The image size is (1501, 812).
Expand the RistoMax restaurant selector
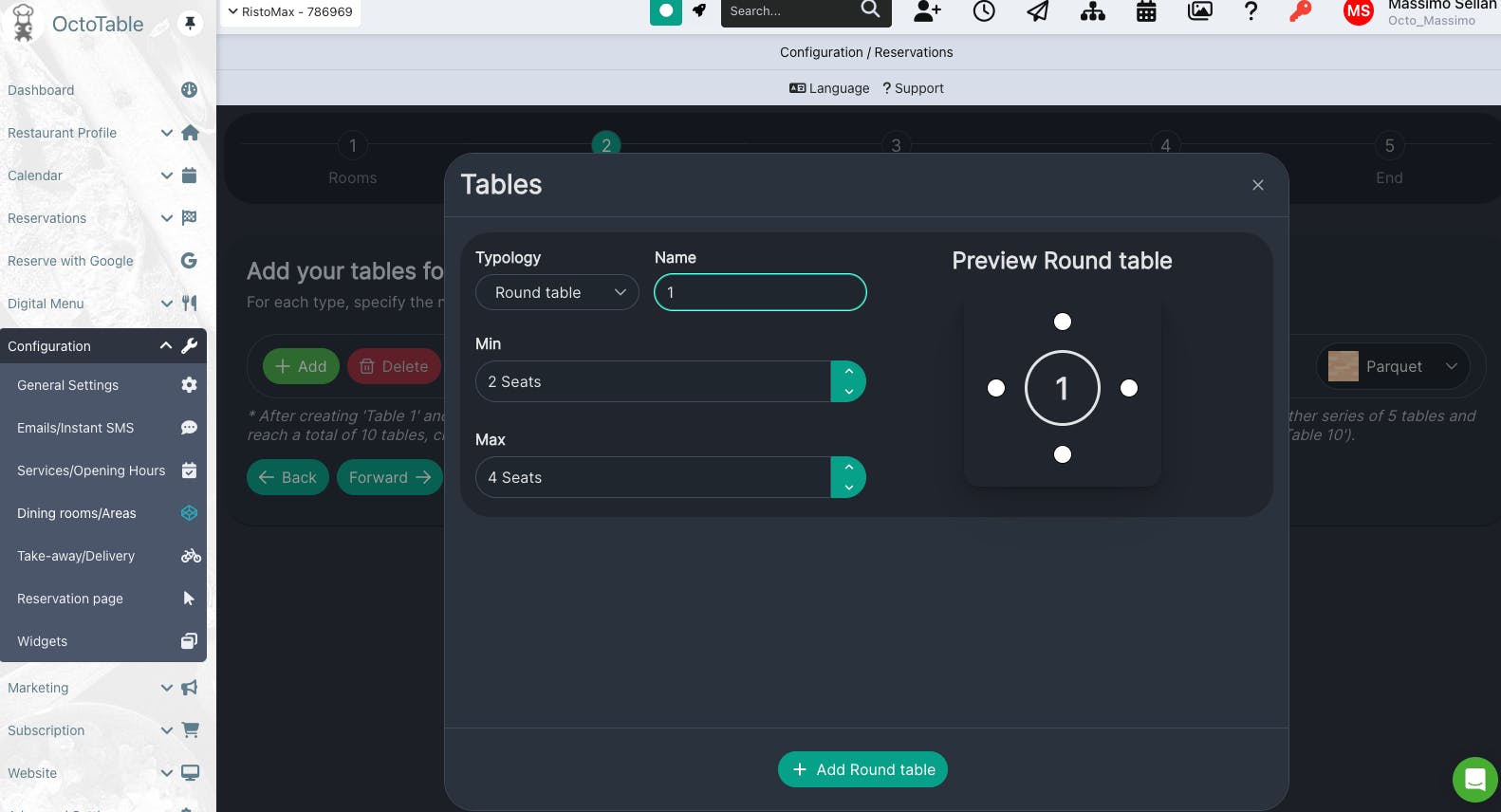(290, 12)
